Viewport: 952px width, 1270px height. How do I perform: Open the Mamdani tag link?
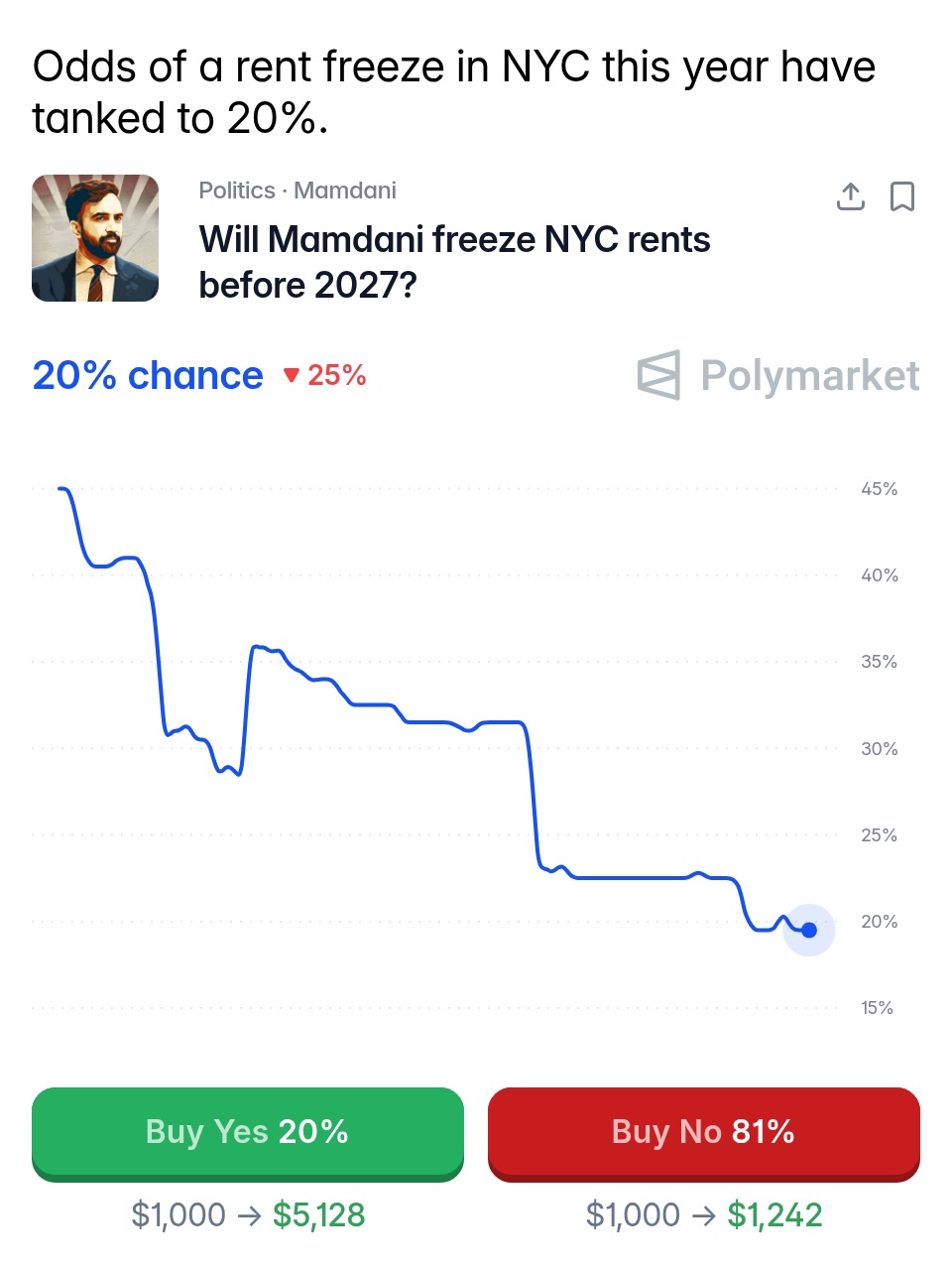[345, 190]
